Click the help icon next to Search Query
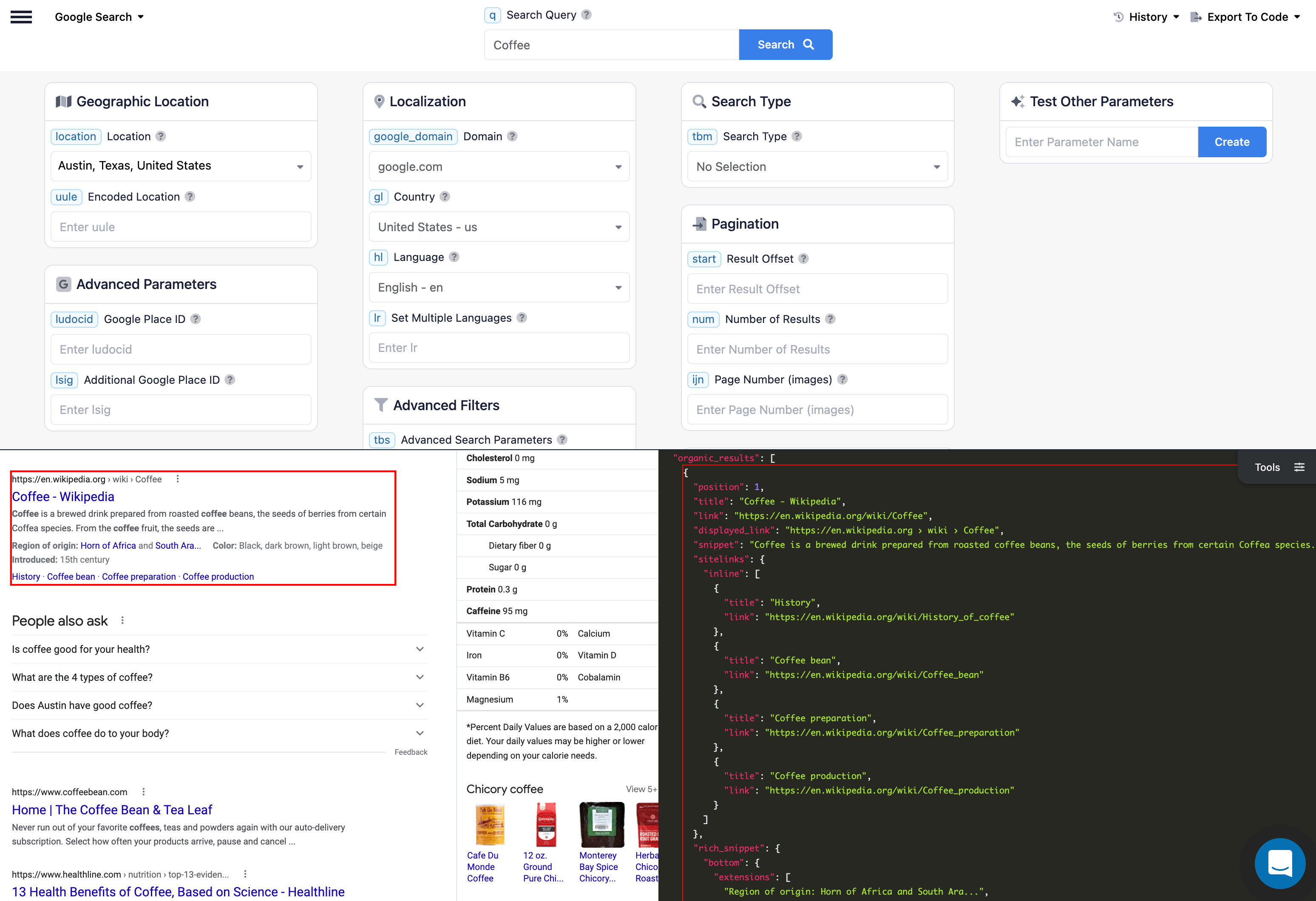 pos(587,15)
